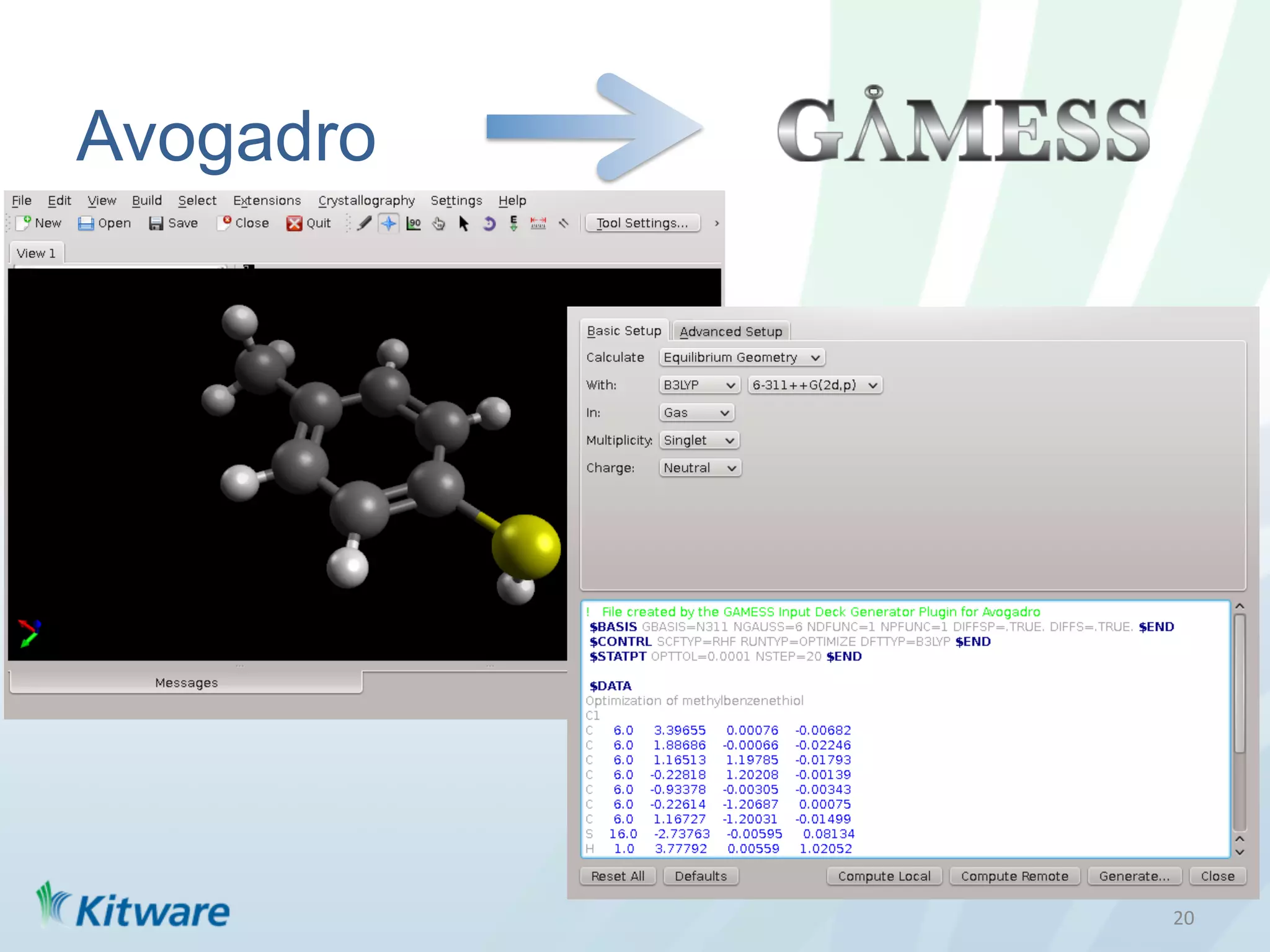
Task: Click the dialog Close button
Action: (x=1217, y=876)
